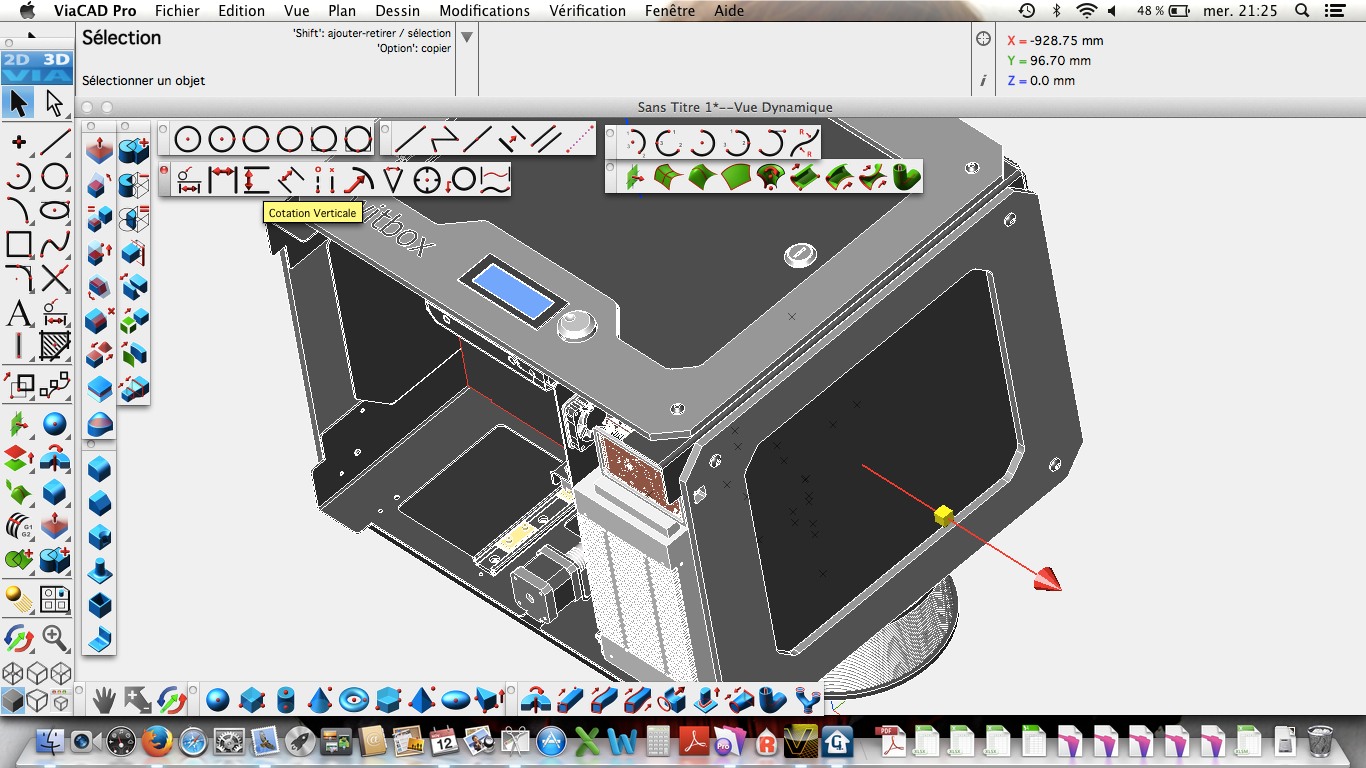Select the hand pan tool
Image resolution: width=1366 pixels, height=768 pixels.
(104, 699)
